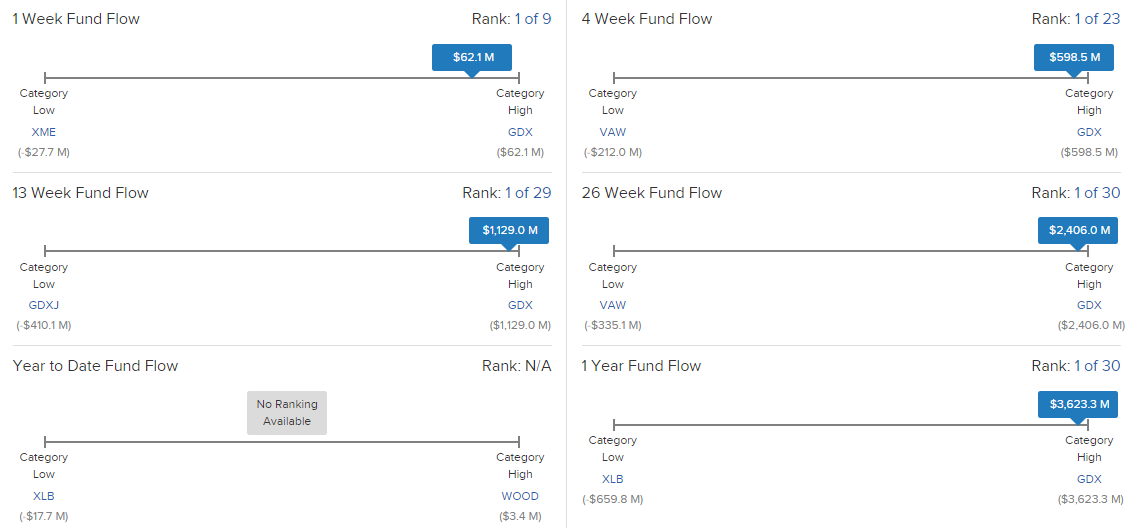Open VAW link under 26 Week Fund Flow

pos(613,306)
